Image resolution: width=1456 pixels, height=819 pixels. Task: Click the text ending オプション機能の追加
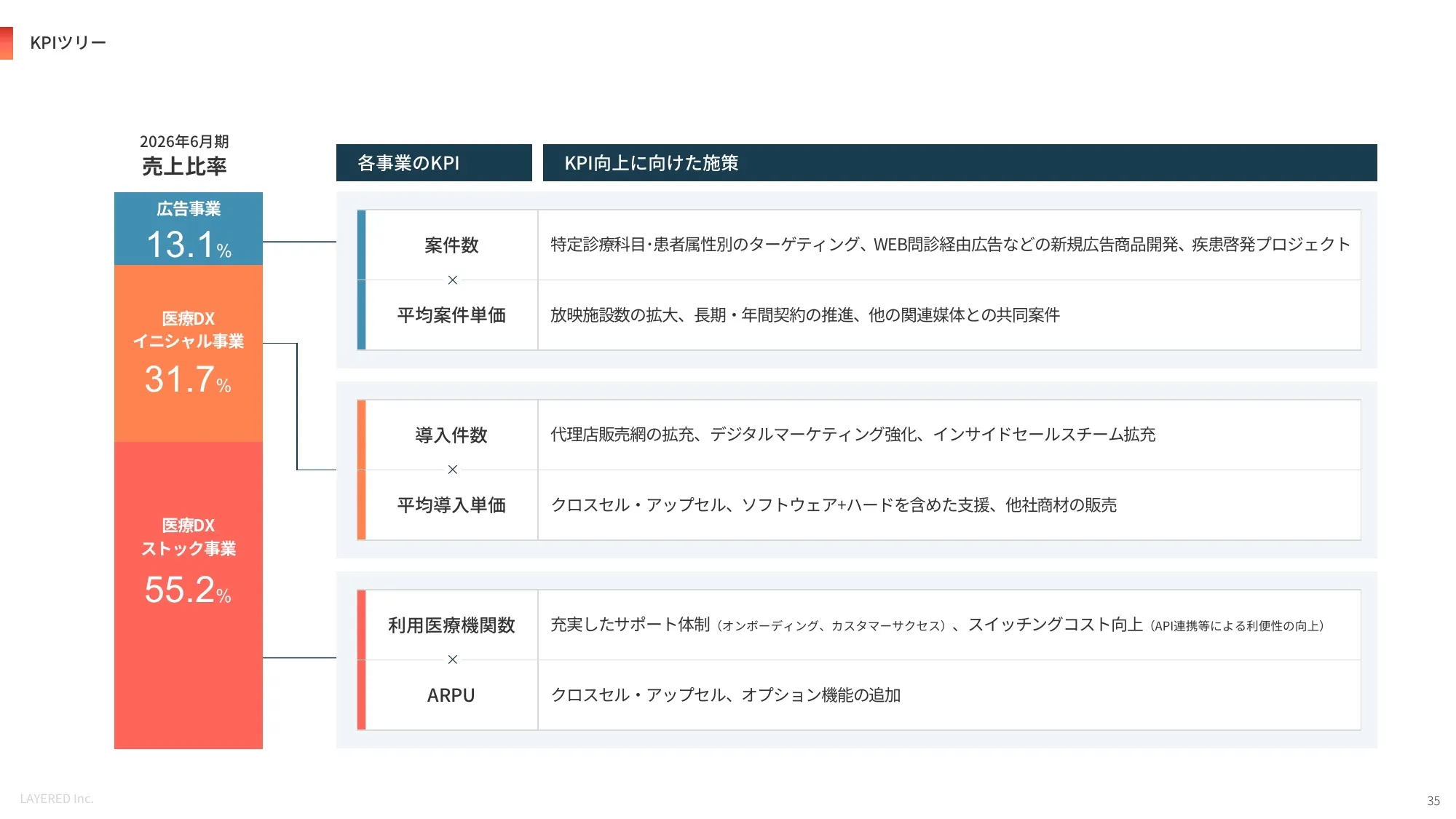click(726, 695)
